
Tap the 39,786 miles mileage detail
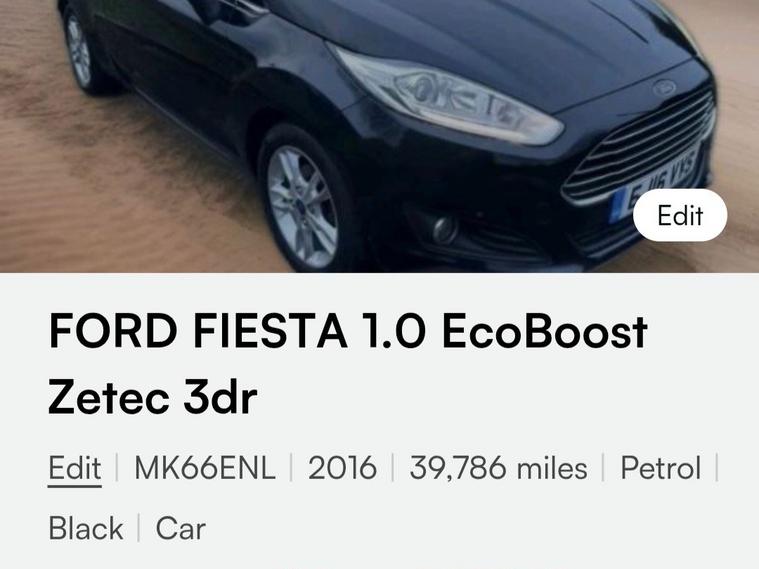498,468
